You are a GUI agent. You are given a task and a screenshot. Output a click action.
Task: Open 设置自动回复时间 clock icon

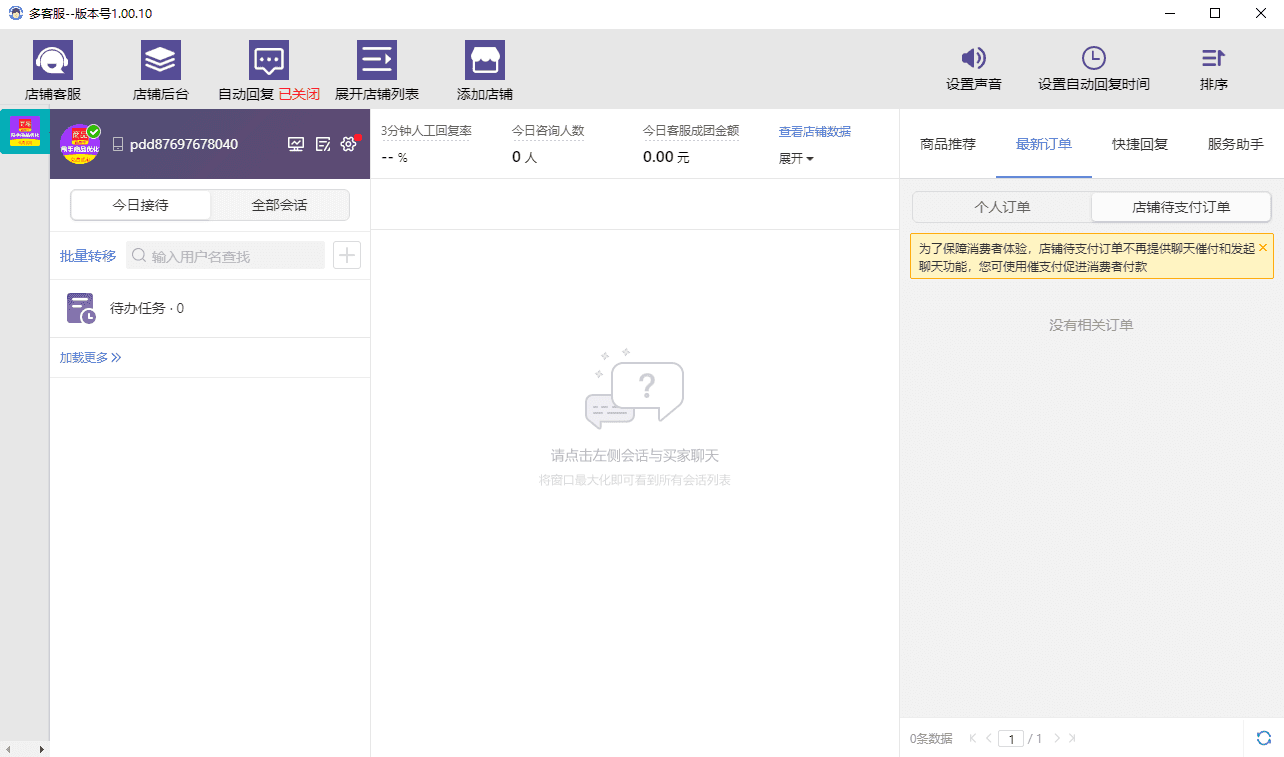pos(1094,58)
